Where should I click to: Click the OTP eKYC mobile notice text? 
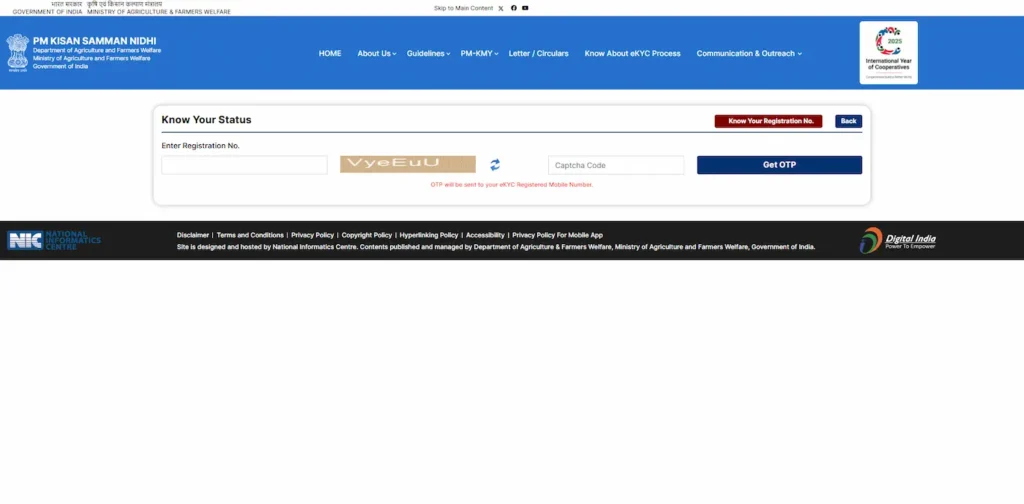pos(511,185)
